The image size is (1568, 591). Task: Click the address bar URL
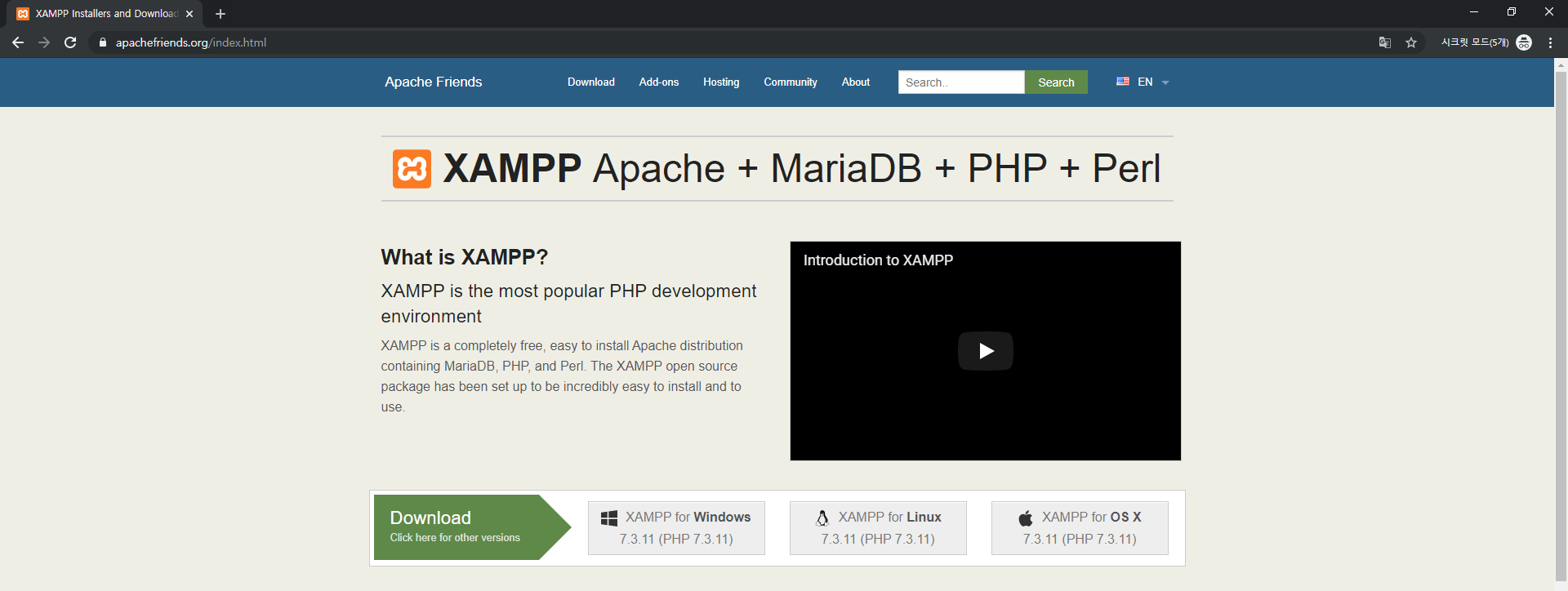point(191,42)
